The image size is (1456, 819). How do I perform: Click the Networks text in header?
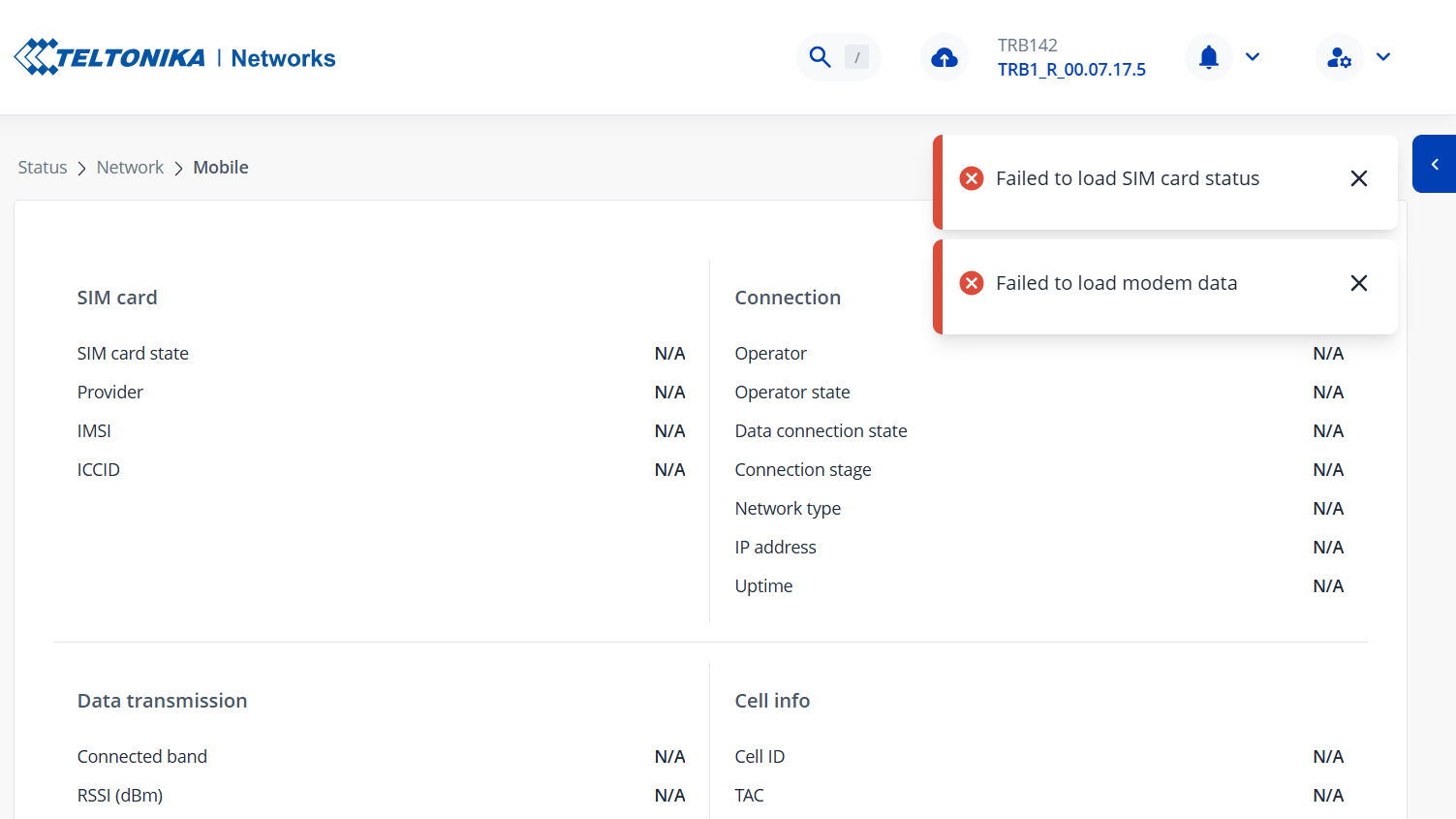click(x=283, y=58)
